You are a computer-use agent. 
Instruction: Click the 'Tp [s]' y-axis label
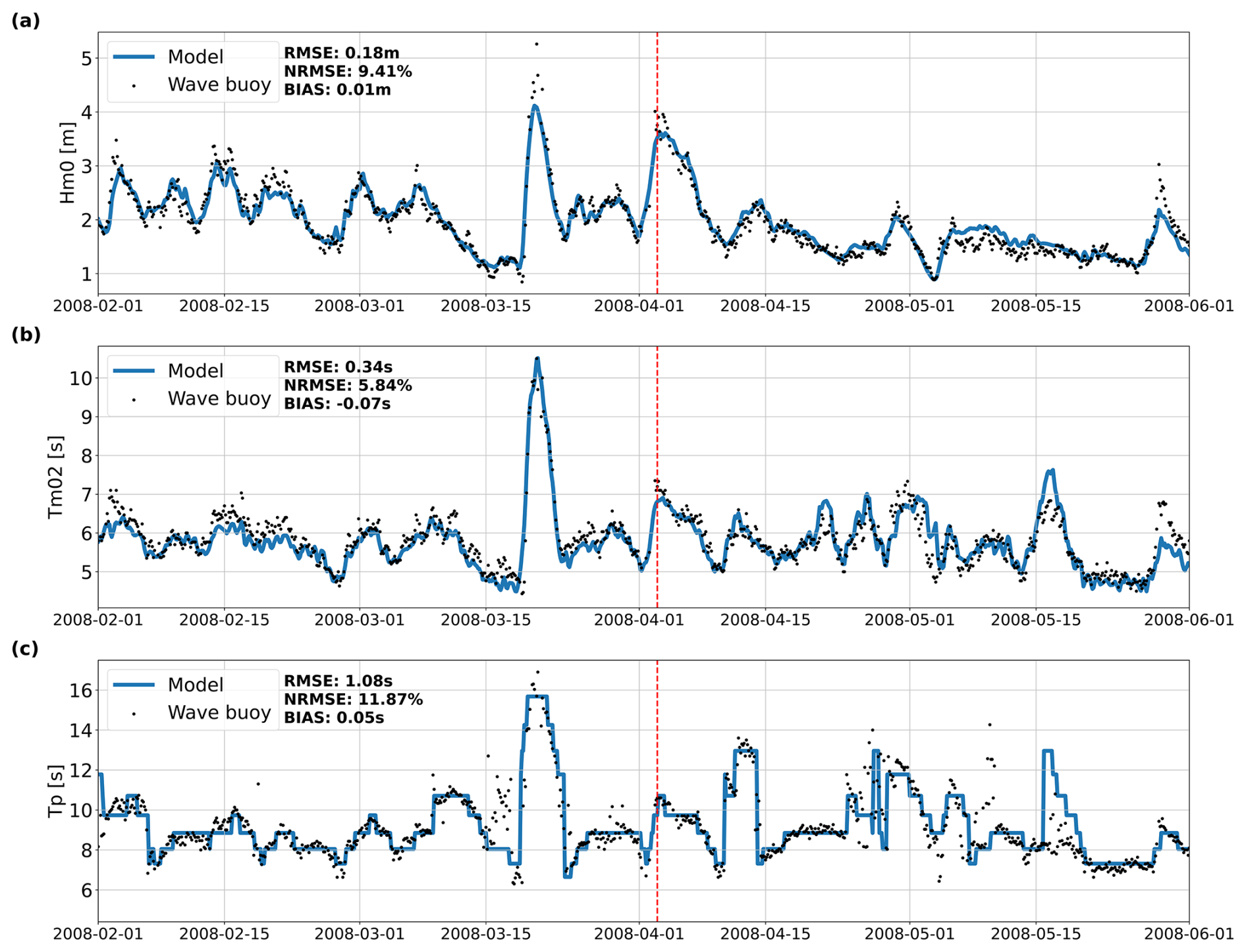click(57, 791)
